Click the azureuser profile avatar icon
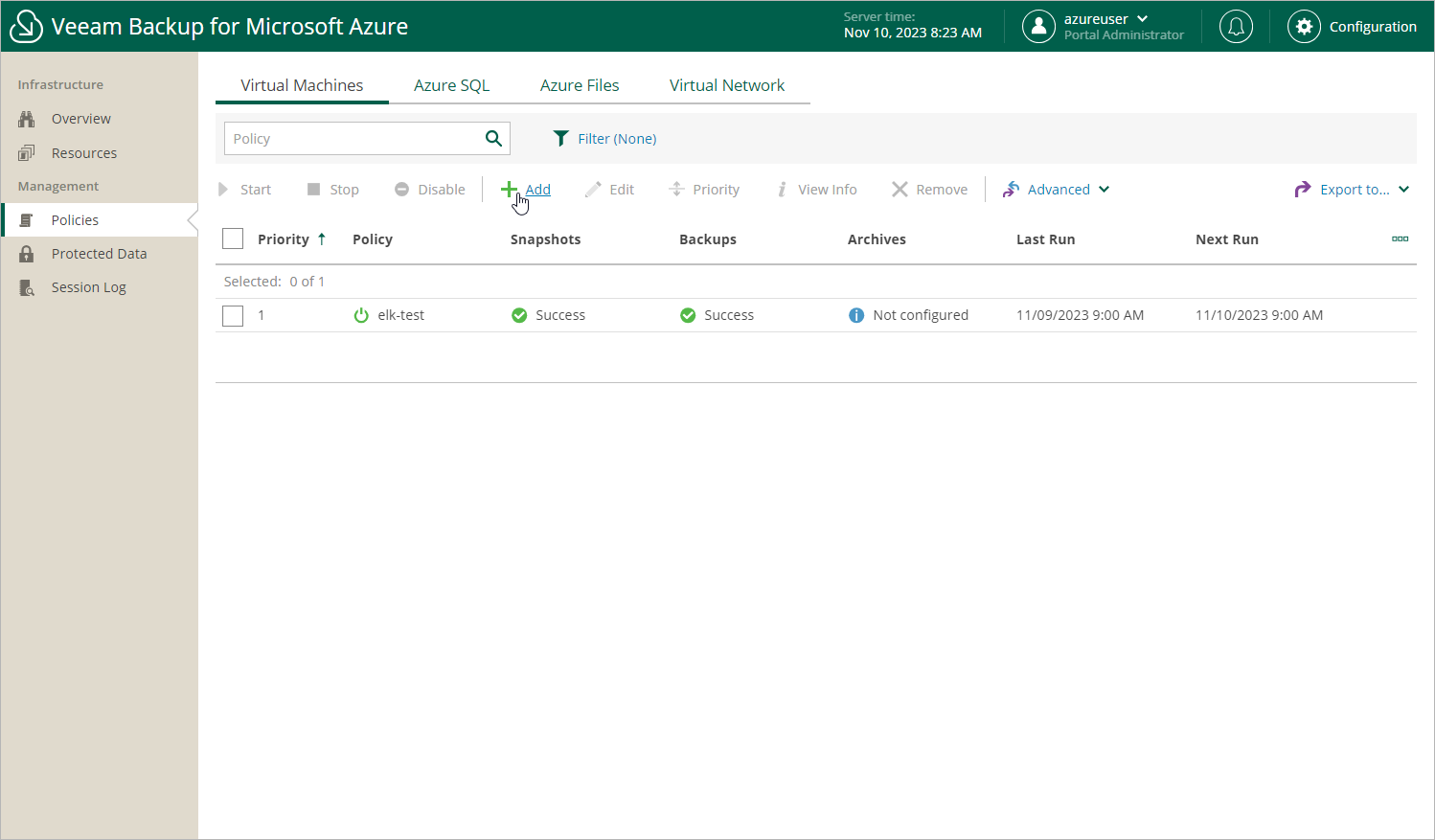The width and height of the screenshot is (1435, 840). (x=1038, y=27)
